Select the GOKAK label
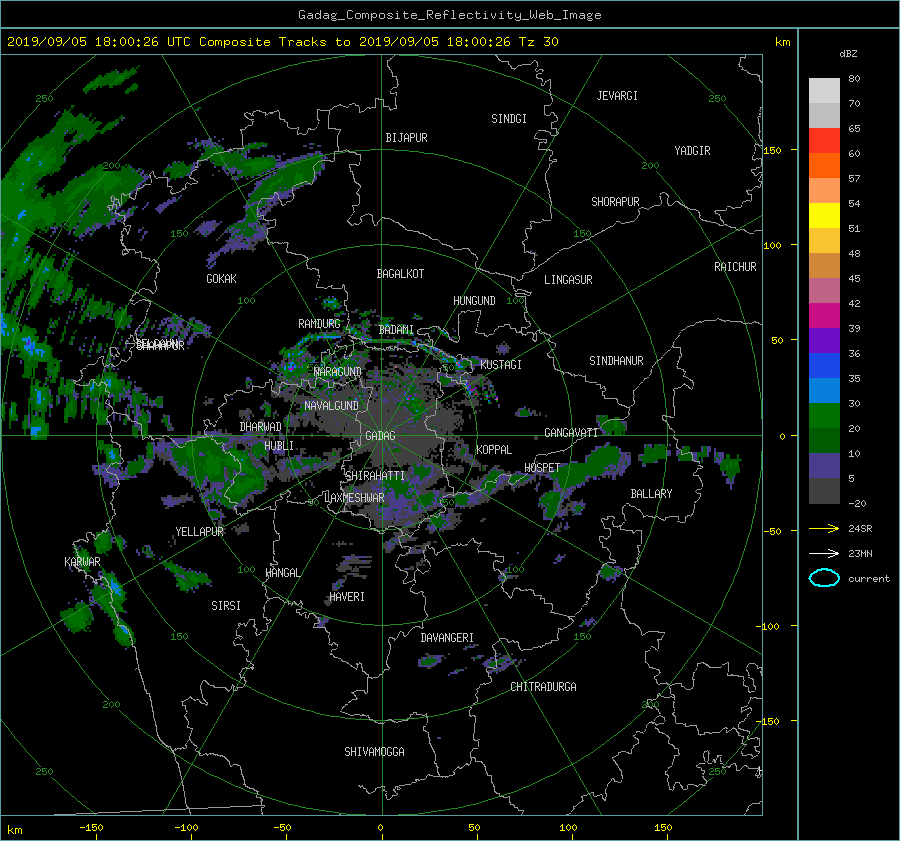 click(222, 279)
